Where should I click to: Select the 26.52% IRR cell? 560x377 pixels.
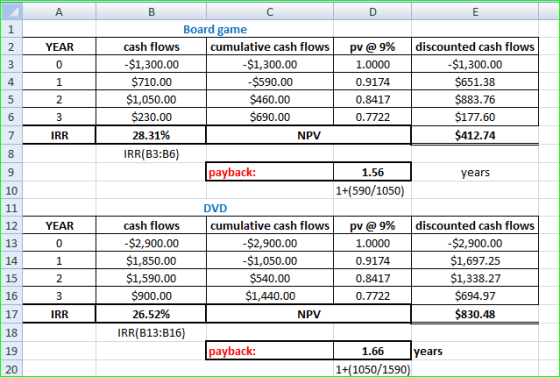pyautogui.click(x=151, y=314)
